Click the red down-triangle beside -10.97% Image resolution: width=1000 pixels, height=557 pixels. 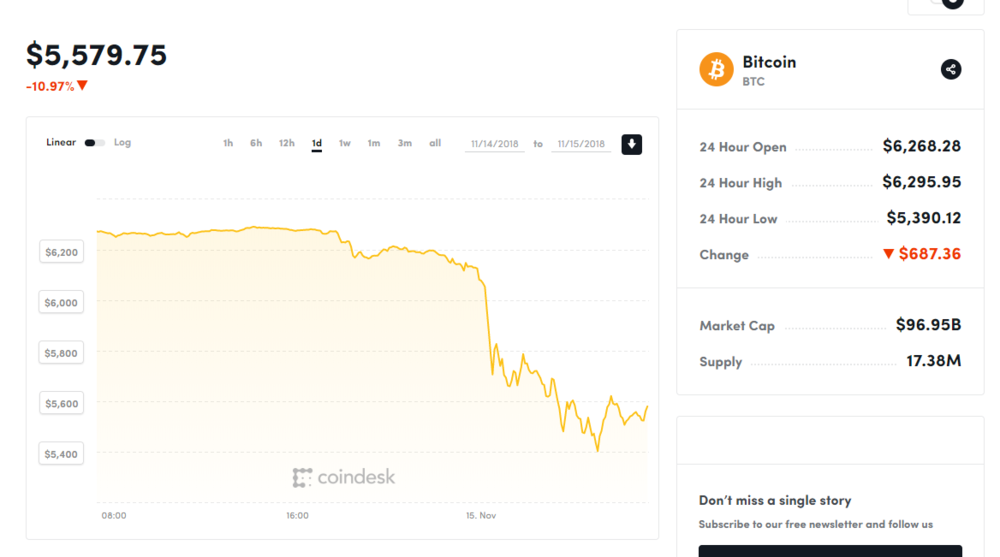tap(82, 85)
